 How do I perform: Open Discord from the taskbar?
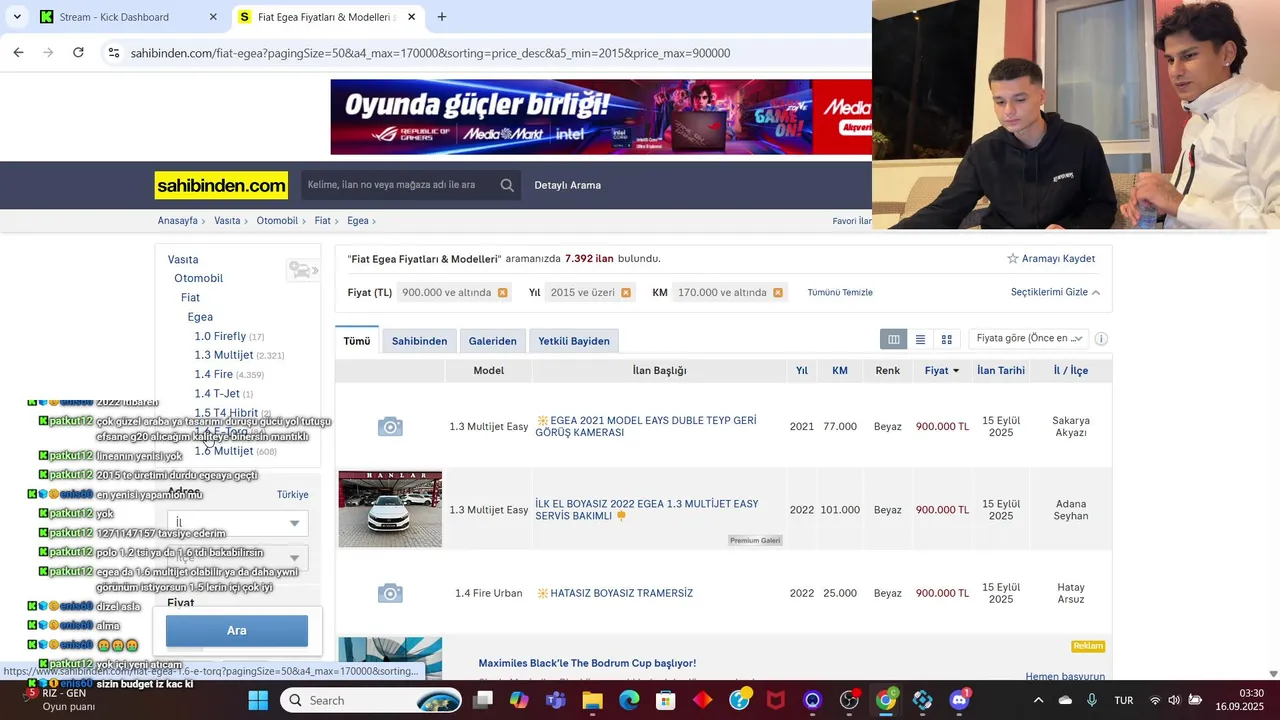click(x=959, y=700)
